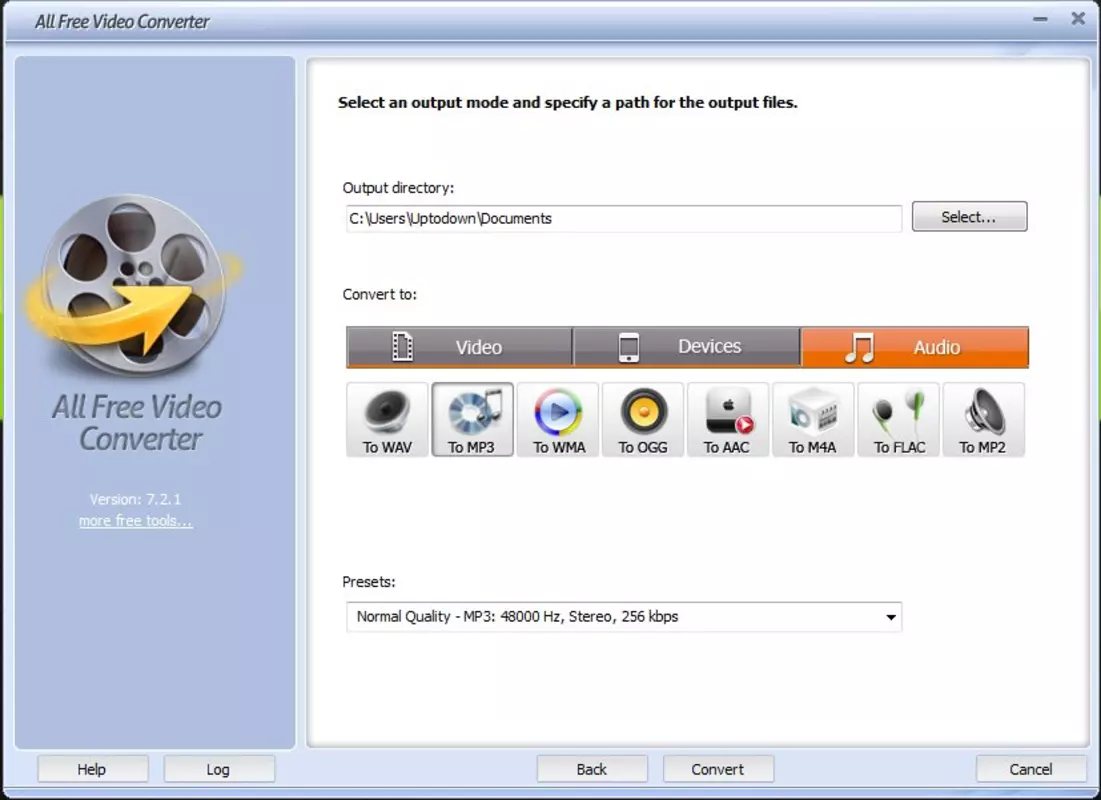Close the All Free Video Converter window

(x=1078, y=19)
